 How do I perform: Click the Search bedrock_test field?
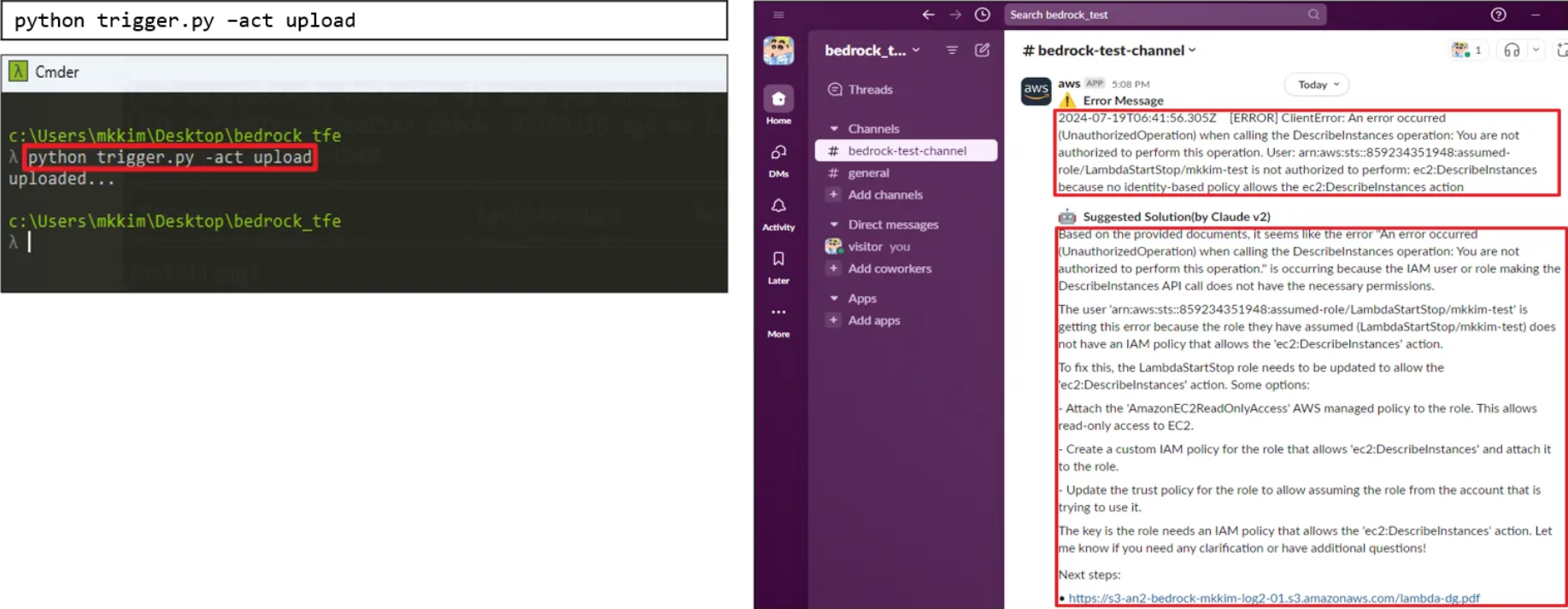point(1166,15)
